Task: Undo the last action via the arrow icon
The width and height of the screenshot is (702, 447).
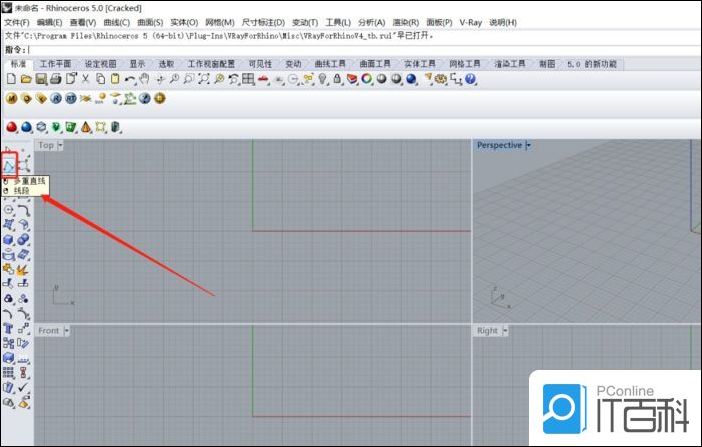Action: 130,79
